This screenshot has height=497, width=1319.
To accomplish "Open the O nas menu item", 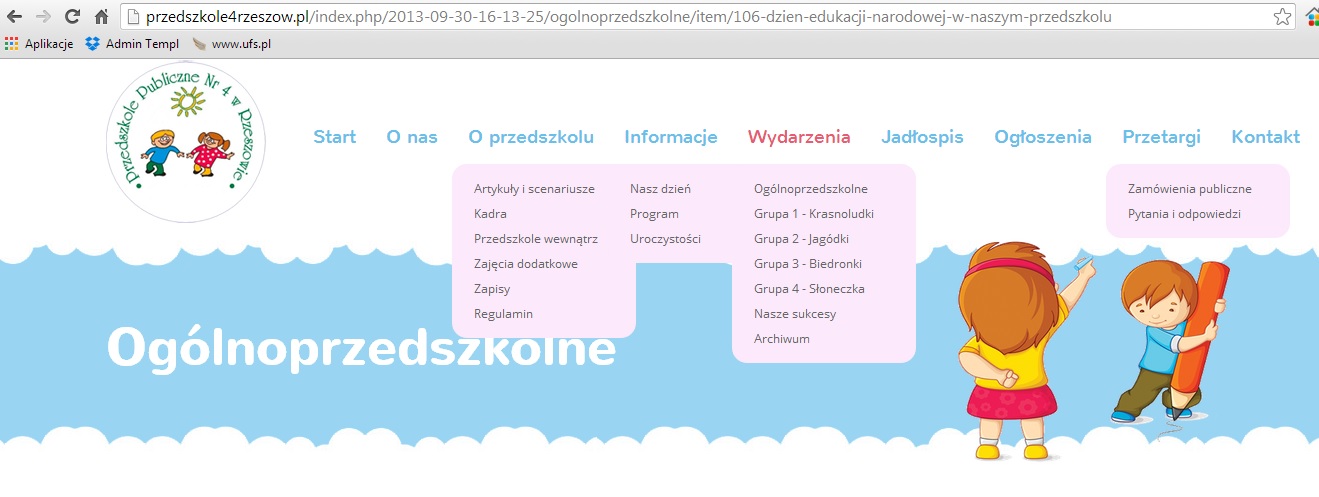I will (412, 137).
